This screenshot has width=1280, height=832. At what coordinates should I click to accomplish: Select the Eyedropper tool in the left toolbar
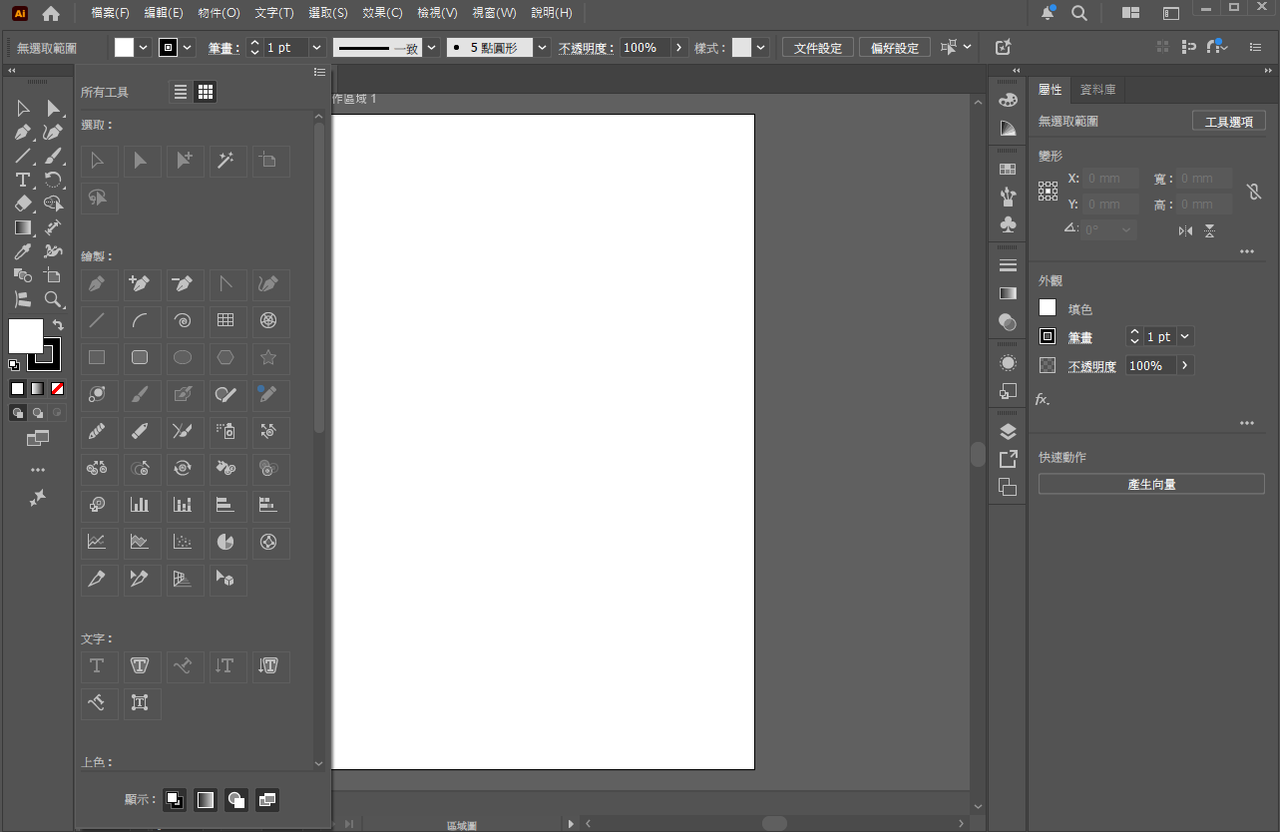[23, 252]
